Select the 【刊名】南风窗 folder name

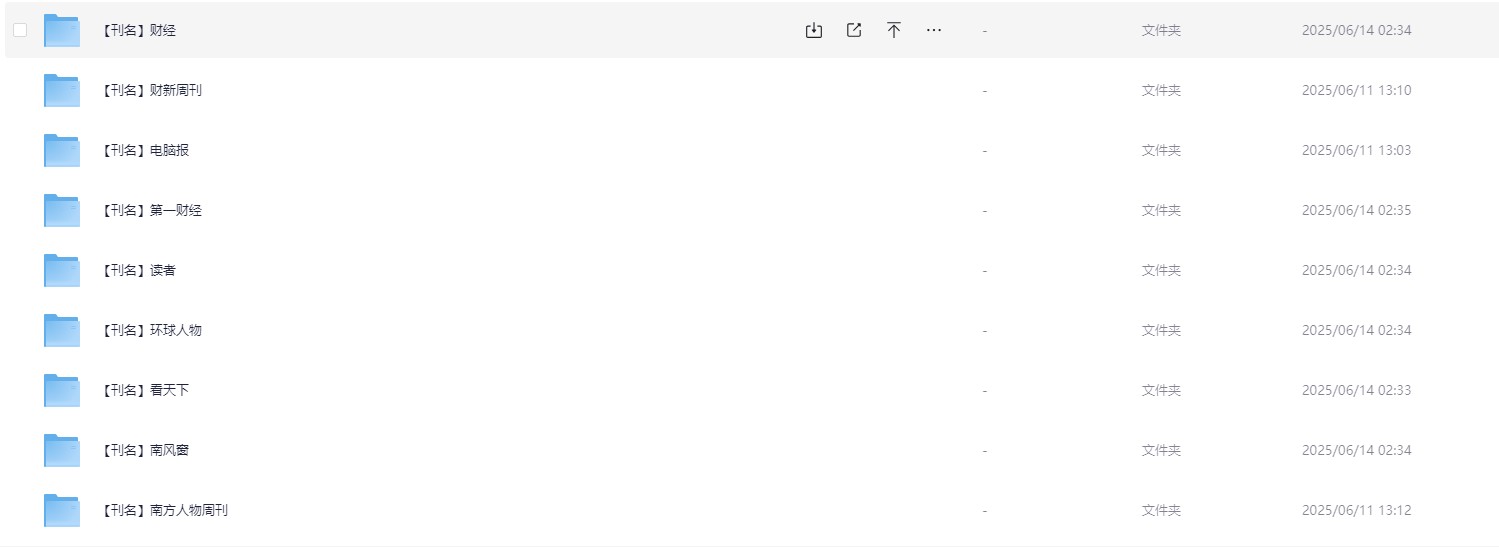(145, 450)
